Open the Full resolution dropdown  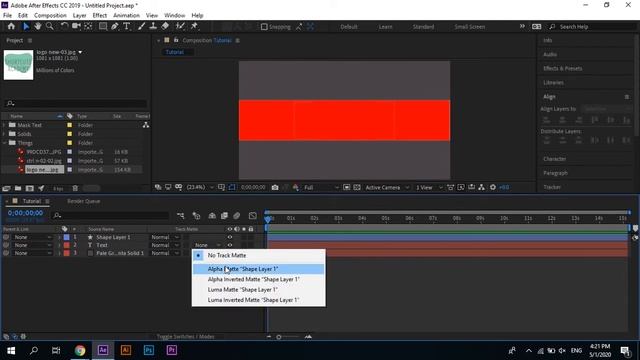(321, 187)
